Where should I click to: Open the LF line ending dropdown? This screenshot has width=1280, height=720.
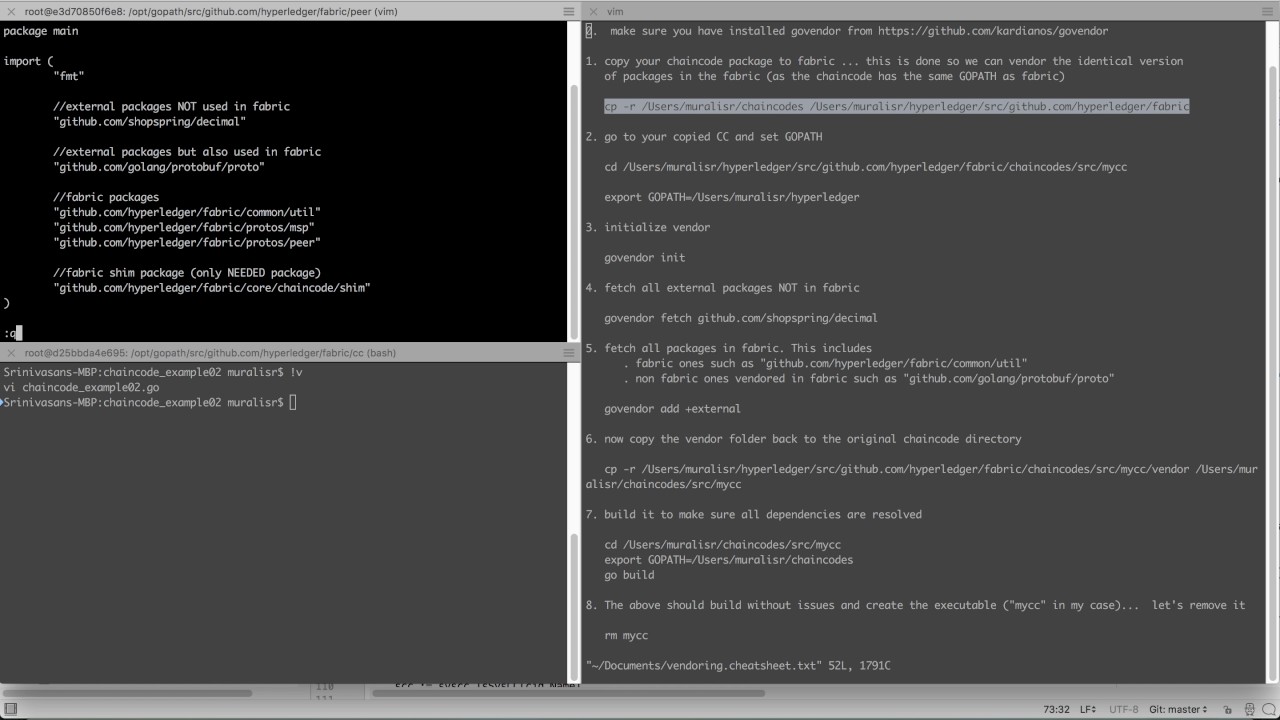1088,709
